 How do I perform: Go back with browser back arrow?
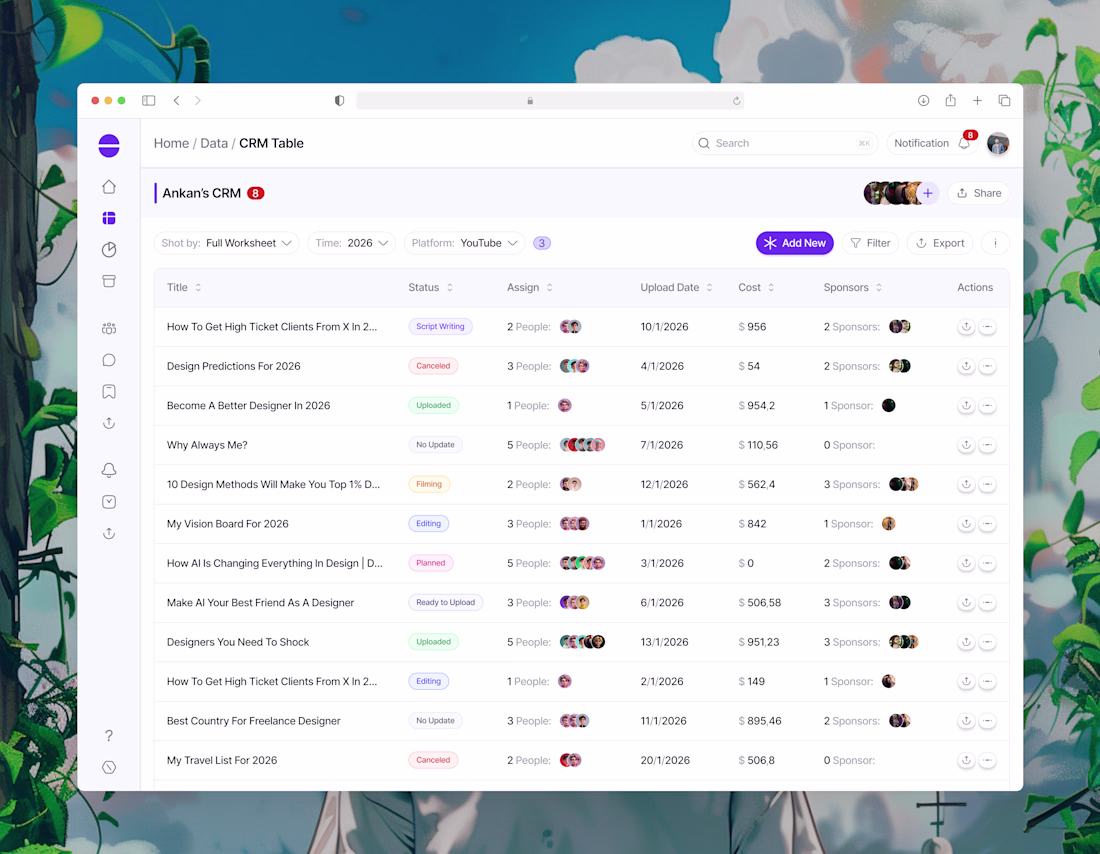coord(176,100)
